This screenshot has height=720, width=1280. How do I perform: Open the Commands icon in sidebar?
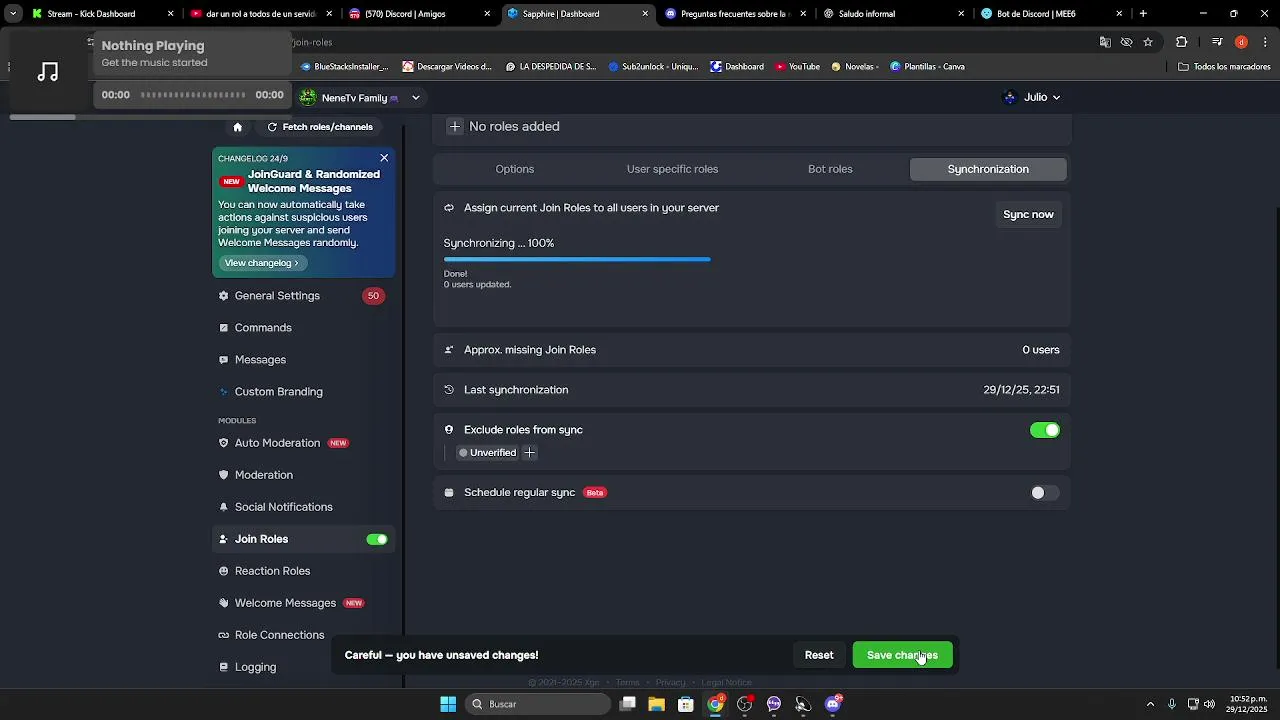pos(224,328)
